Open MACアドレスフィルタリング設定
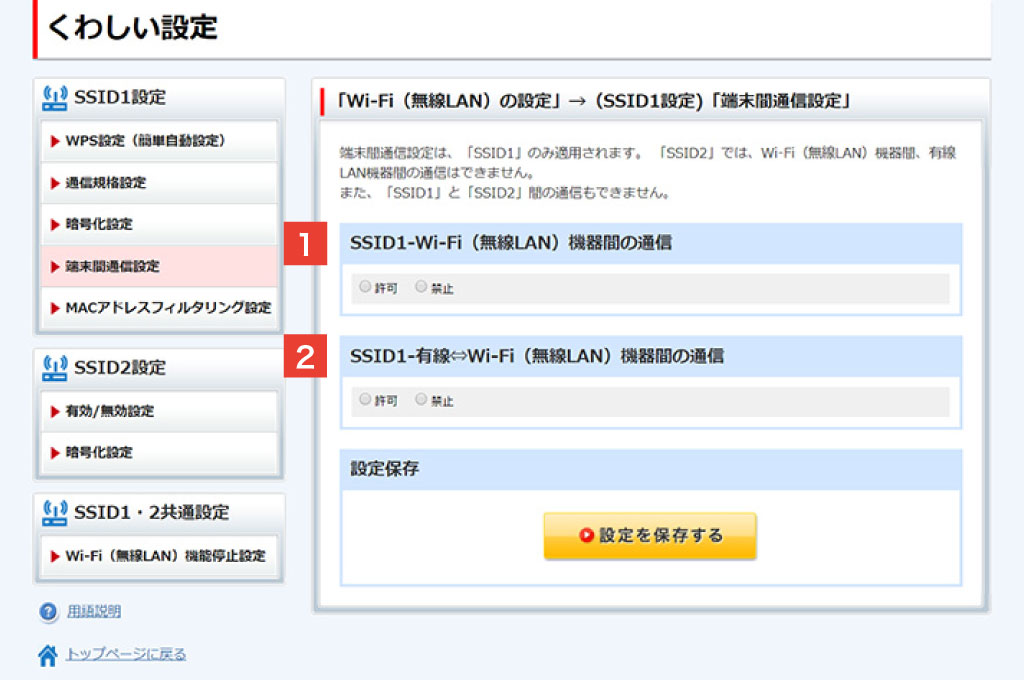Screen dimensions: 1024x680 (x=159, y=308)
